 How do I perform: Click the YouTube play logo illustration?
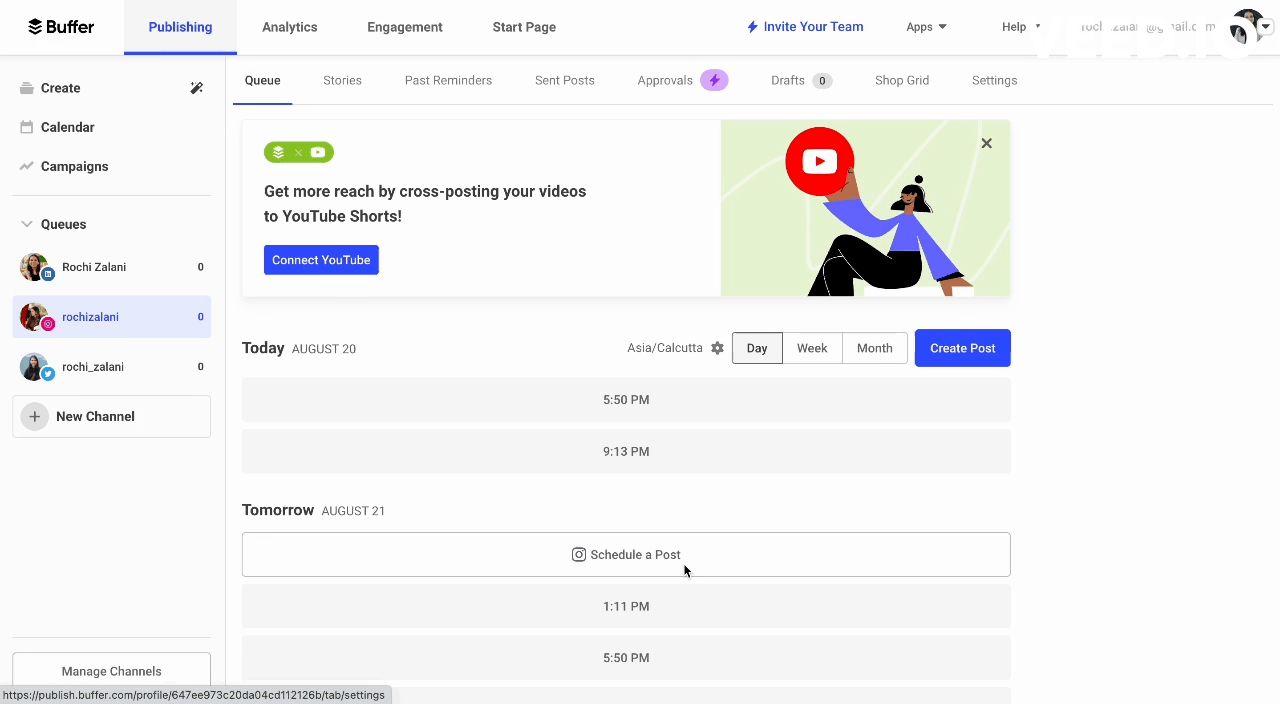tap(819, 161)
